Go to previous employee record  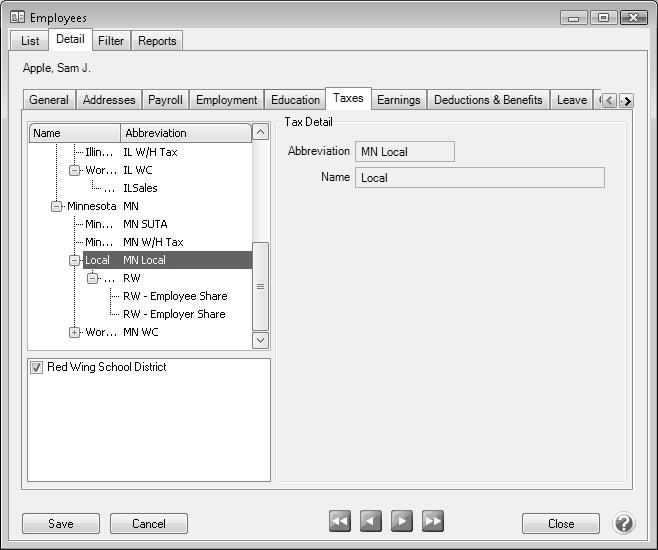(x=371, y=521)
